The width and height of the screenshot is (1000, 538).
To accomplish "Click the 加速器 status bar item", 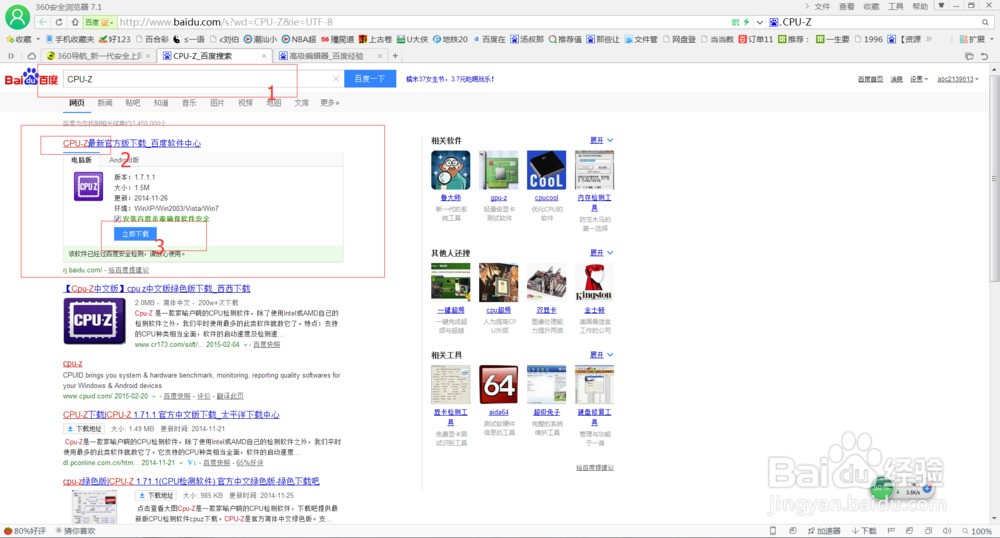I will [823, 531].
